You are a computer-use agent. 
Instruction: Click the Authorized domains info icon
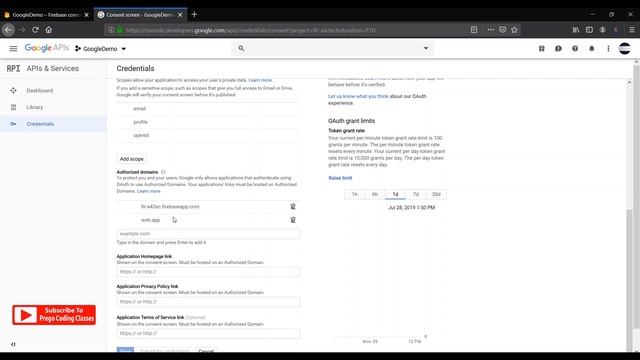pos(163,172)
